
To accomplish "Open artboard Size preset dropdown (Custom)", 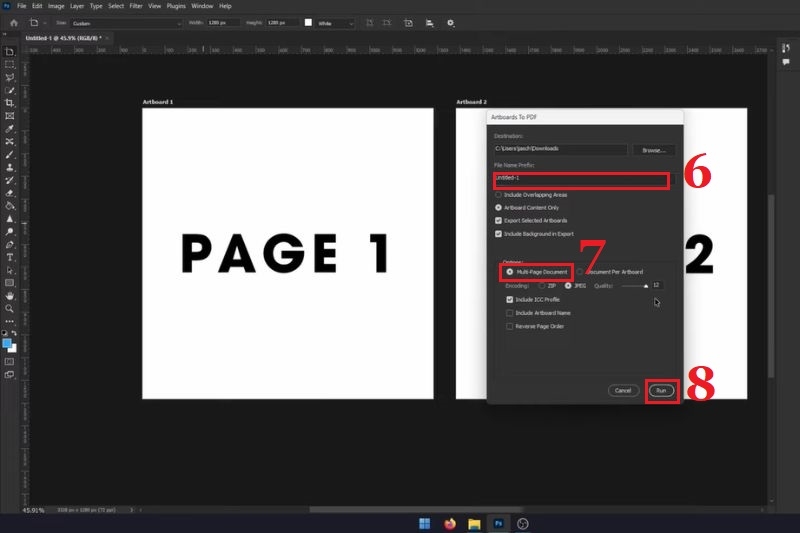I will [x=126, y=23].
